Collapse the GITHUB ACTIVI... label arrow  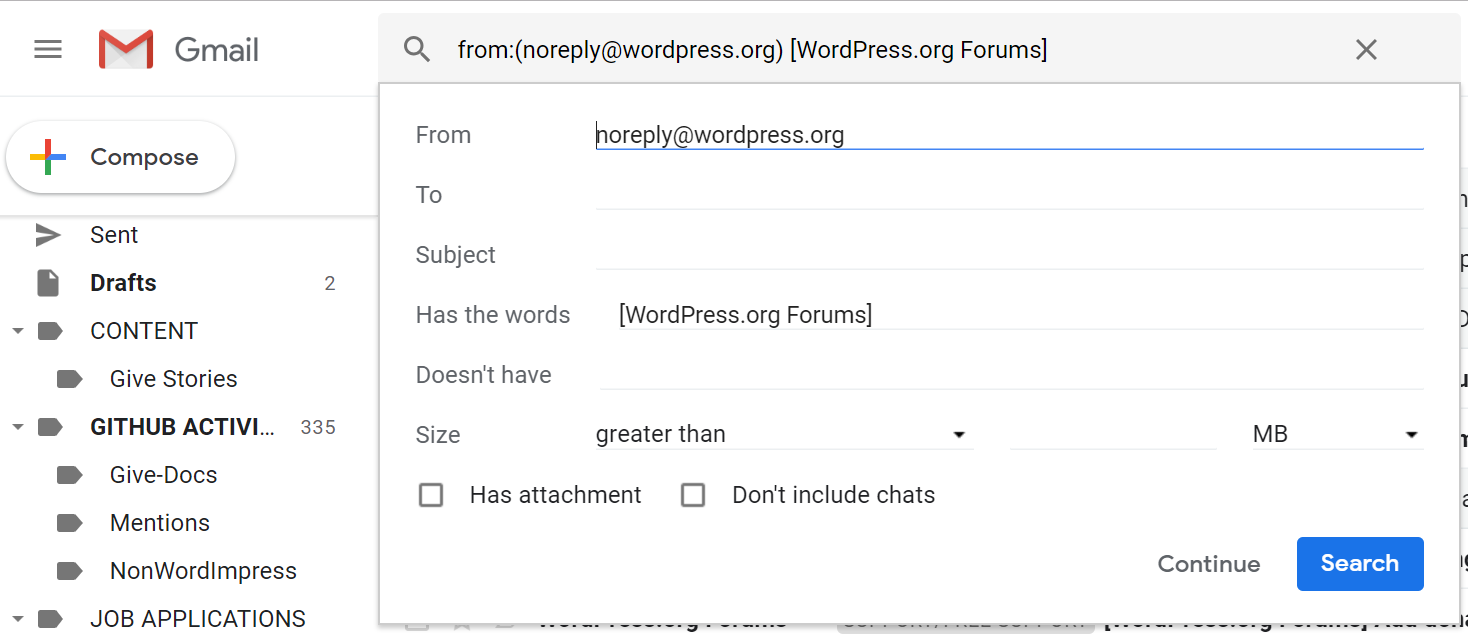17,427
